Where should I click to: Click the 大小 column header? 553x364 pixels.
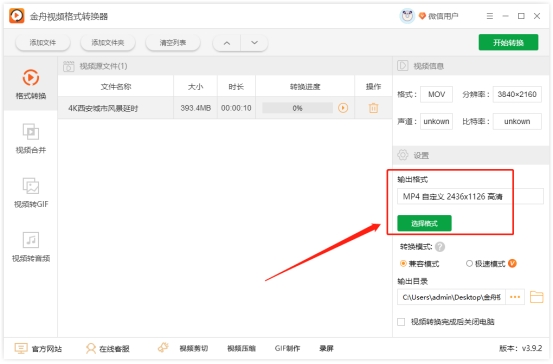click(x=196, y=86)
